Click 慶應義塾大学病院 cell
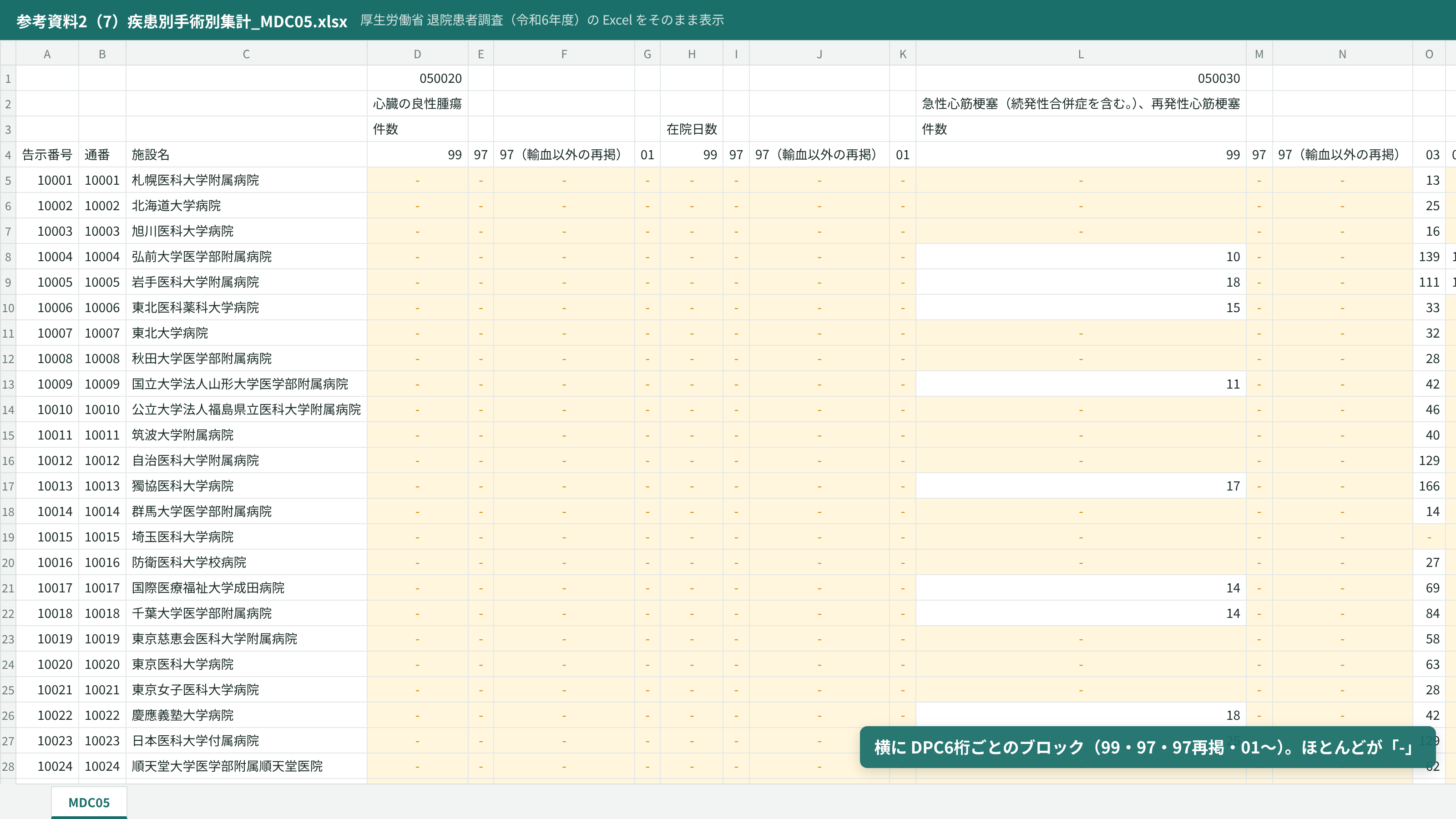1456x819 pixels. pyautogui.click(x=246, y=715)
